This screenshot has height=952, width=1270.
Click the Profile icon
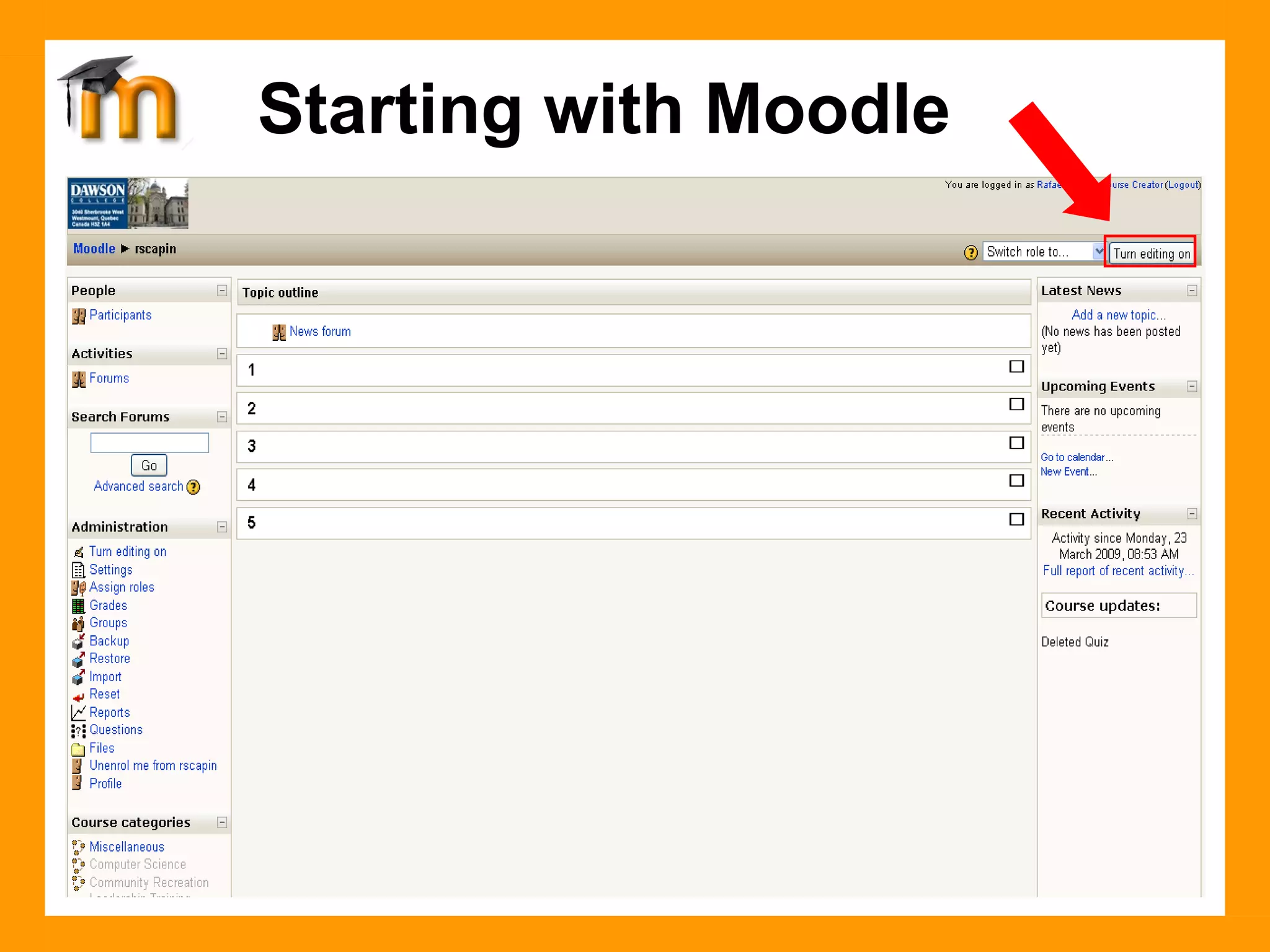(x=77, y=783)
